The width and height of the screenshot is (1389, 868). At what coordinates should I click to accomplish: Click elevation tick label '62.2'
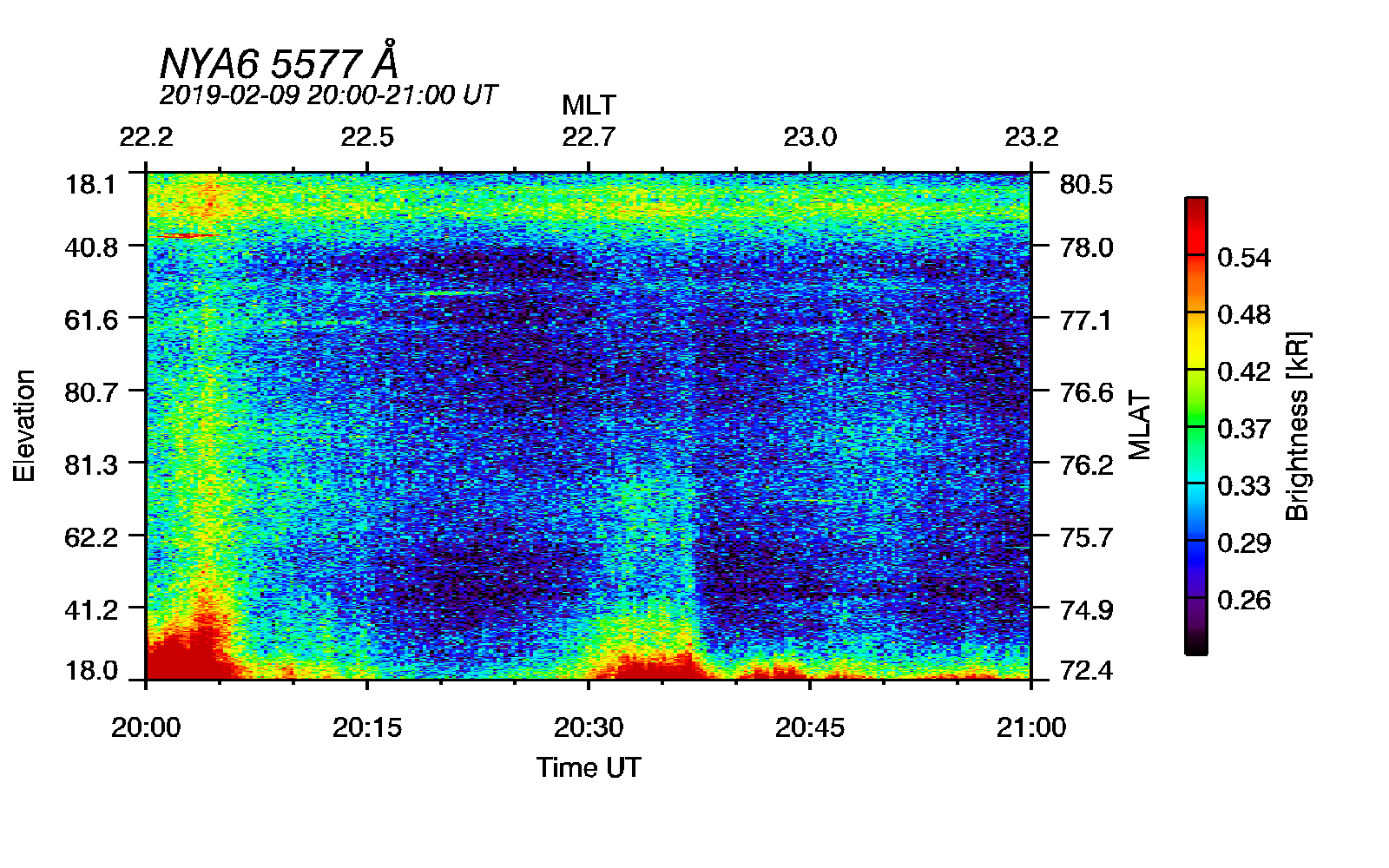tap(91, 537)
